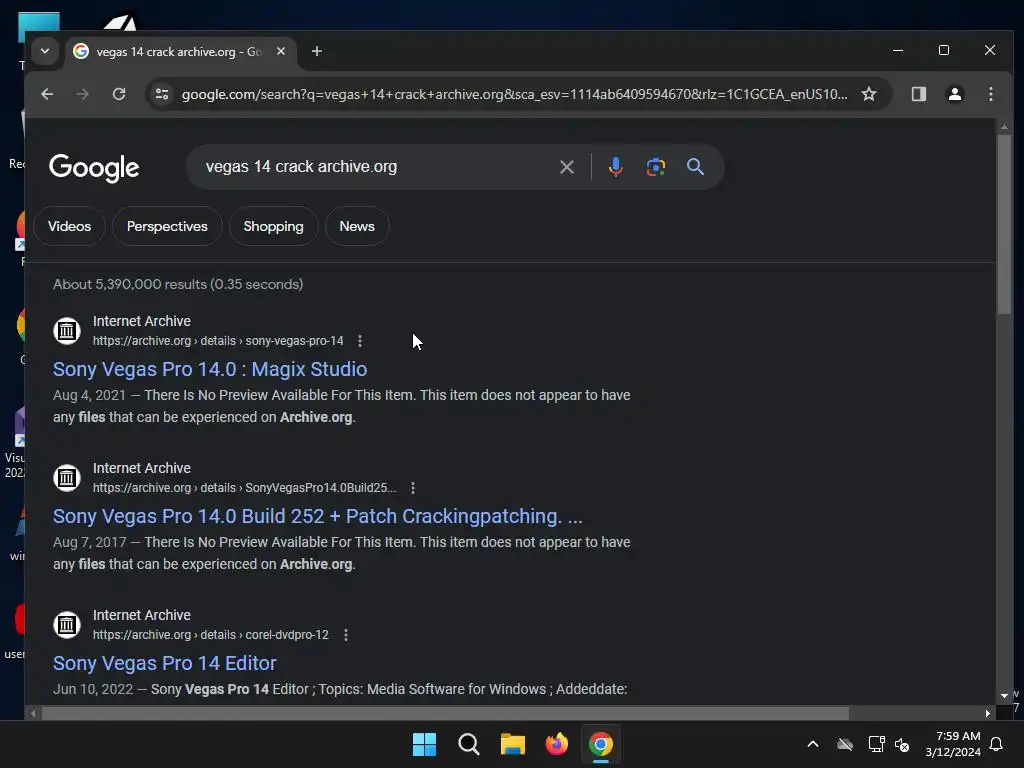Screen dimensions: 1024x768
Task: Toggle the Chrome side panel
Action: 919,94
